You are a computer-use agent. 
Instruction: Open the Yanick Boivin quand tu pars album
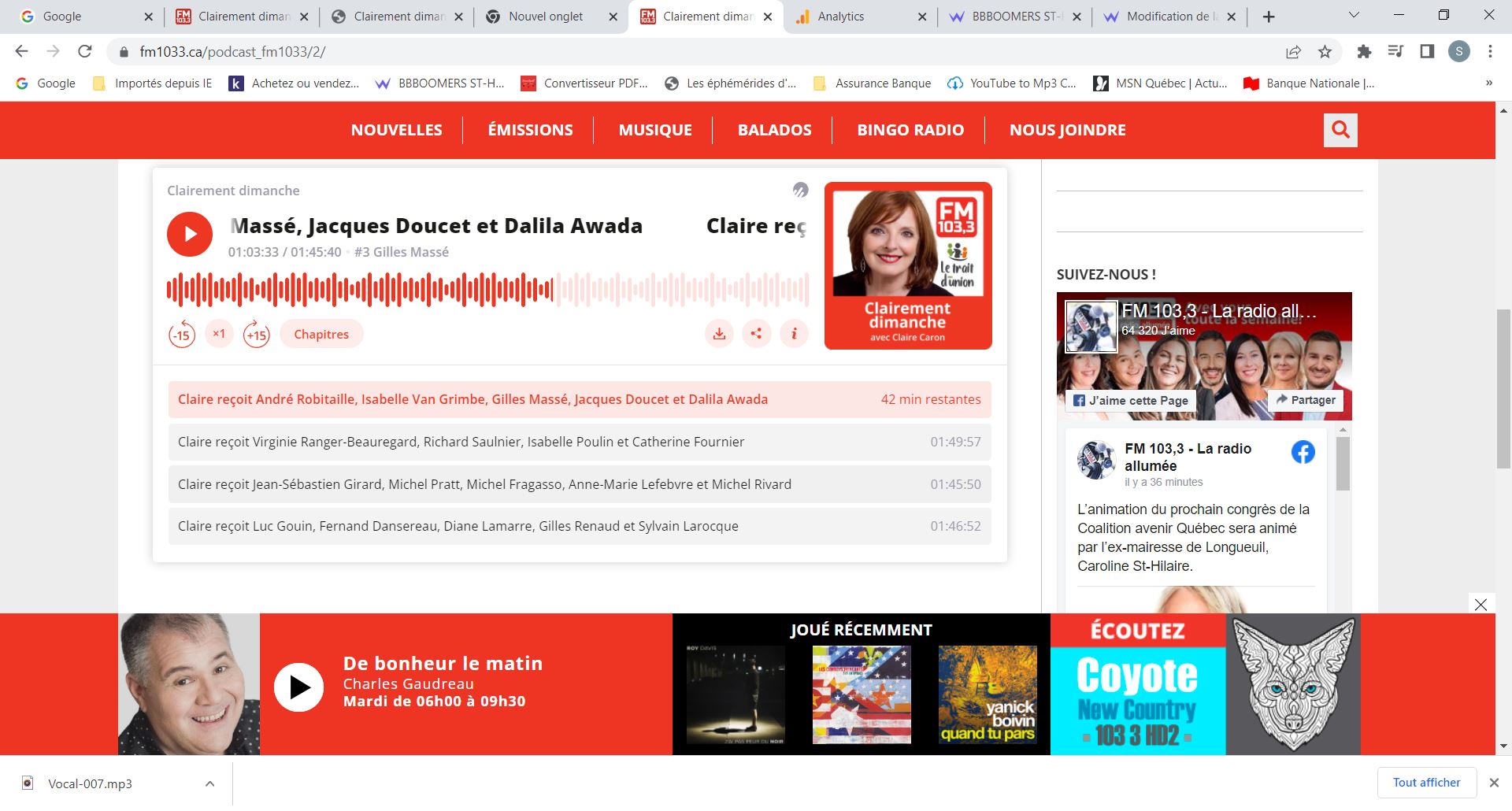tap(988, 694)
